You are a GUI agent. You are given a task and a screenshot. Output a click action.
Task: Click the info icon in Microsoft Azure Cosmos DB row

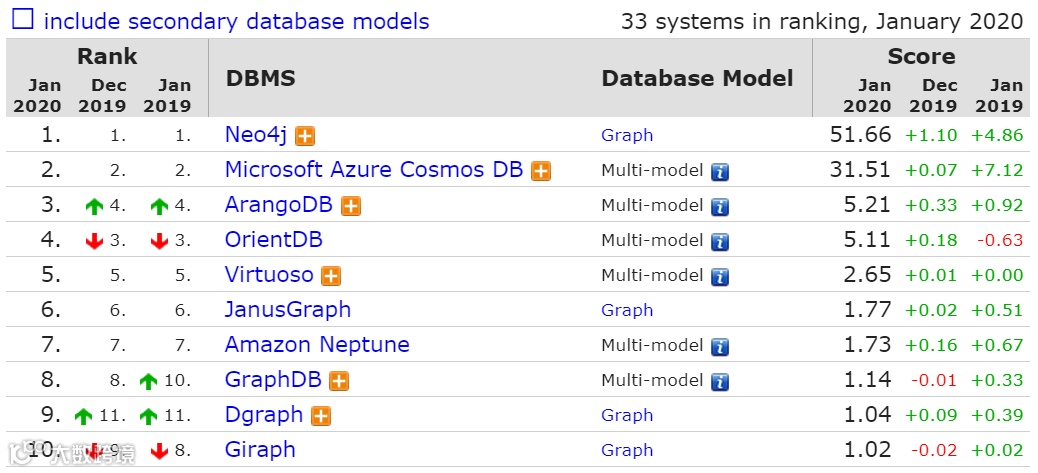720,172
